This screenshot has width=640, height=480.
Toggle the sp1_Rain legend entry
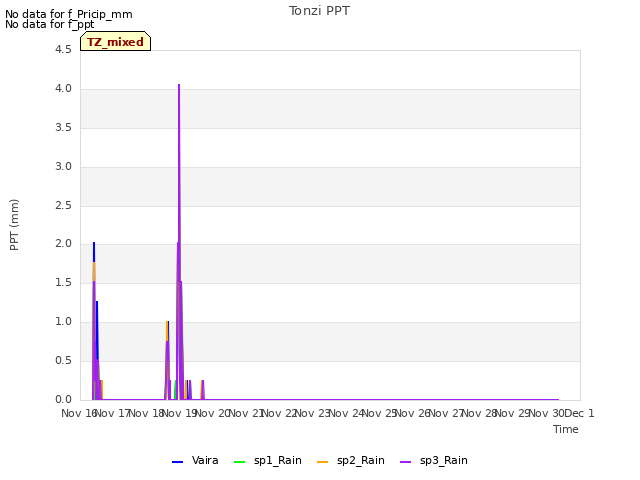pyautogui.click(x=268, y=460)
